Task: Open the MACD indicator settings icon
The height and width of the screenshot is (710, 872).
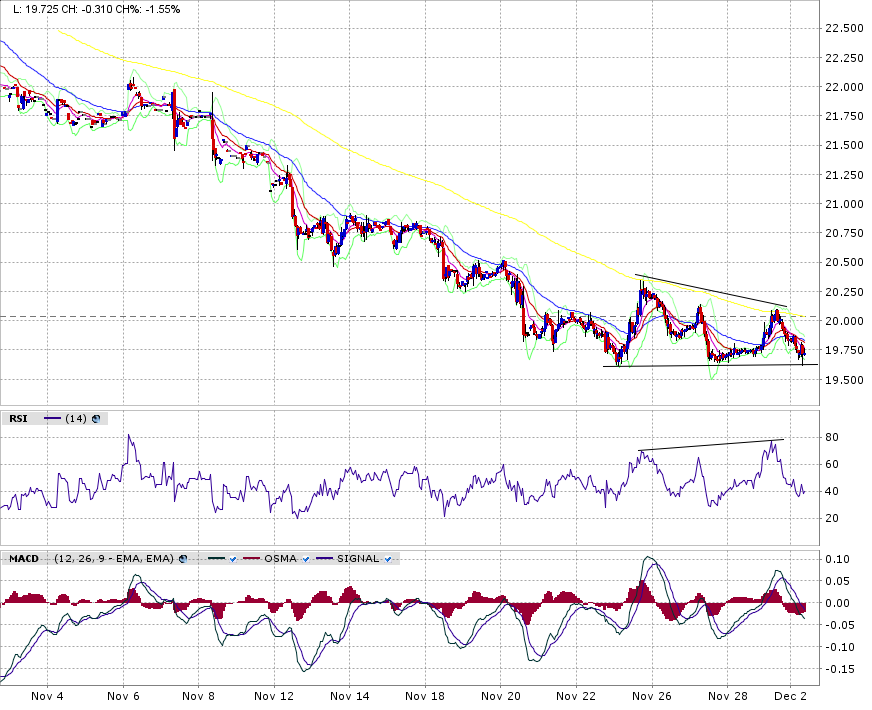Action: point(183,559)
